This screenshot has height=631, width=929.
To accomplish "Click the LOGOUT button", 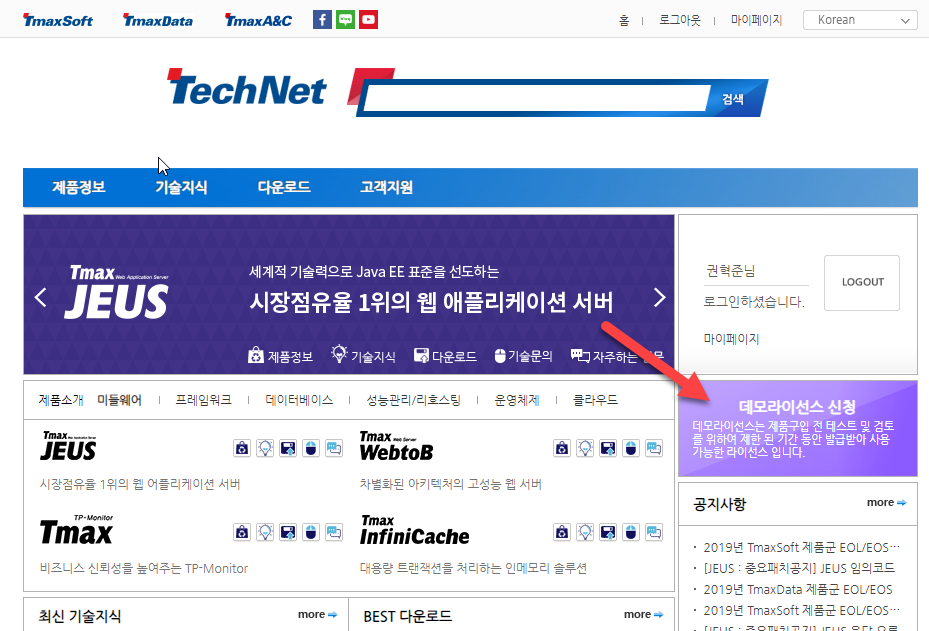I will (x=862, y=283).
